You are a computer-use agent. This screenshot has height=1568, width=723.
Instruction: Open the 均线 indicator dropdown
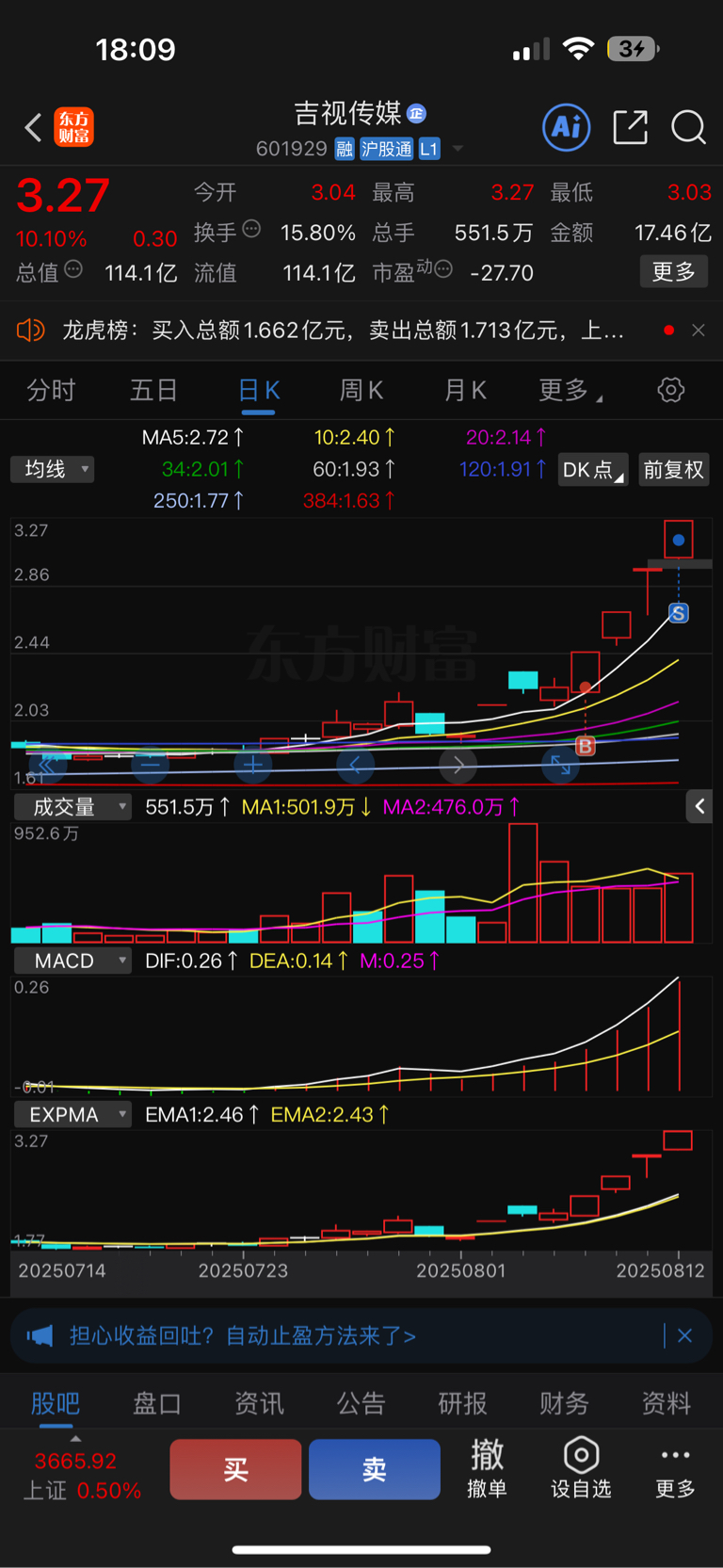point(52,469)
